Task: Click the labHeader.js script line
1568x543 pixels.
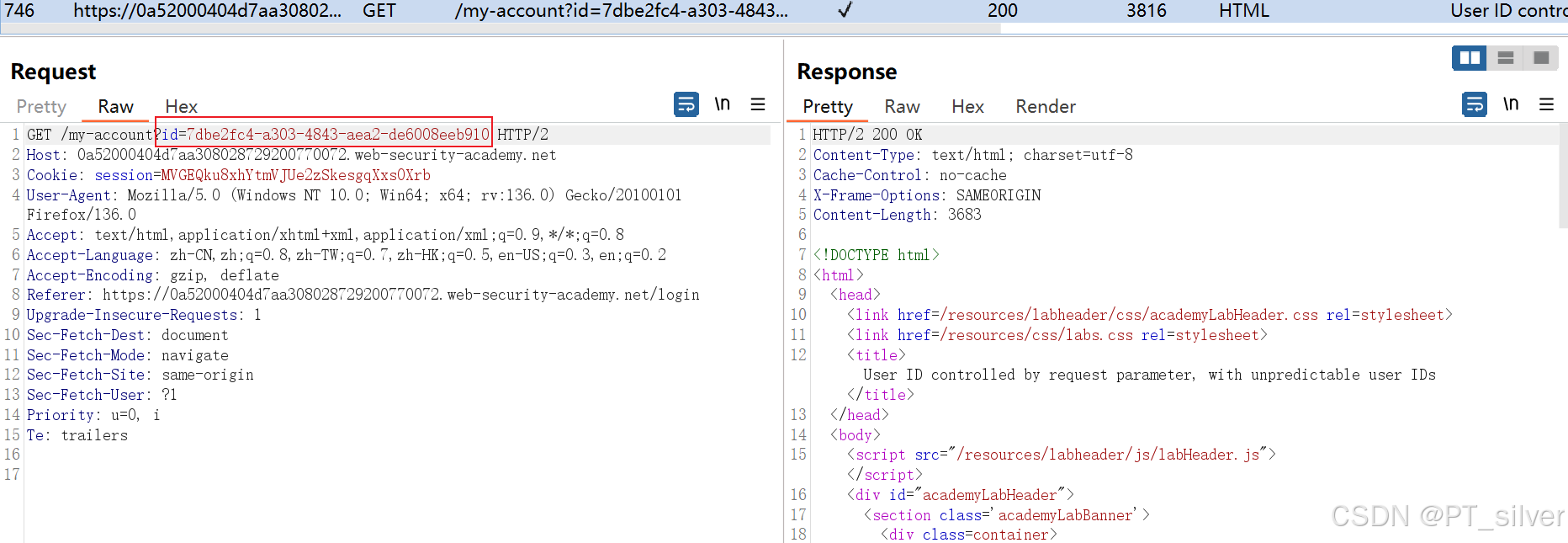Action: 1061,455
